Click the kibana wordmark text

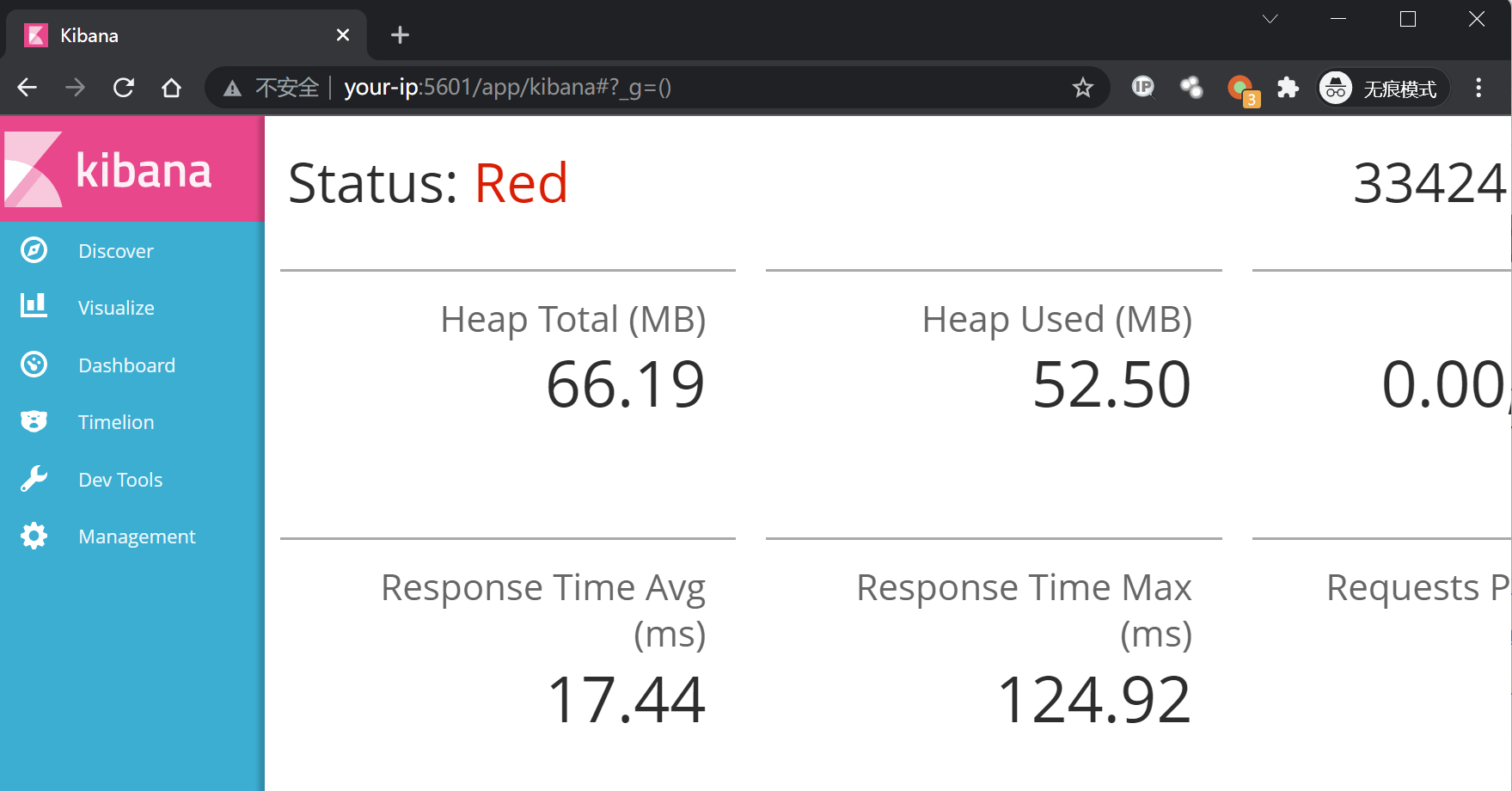pos(144,169)
